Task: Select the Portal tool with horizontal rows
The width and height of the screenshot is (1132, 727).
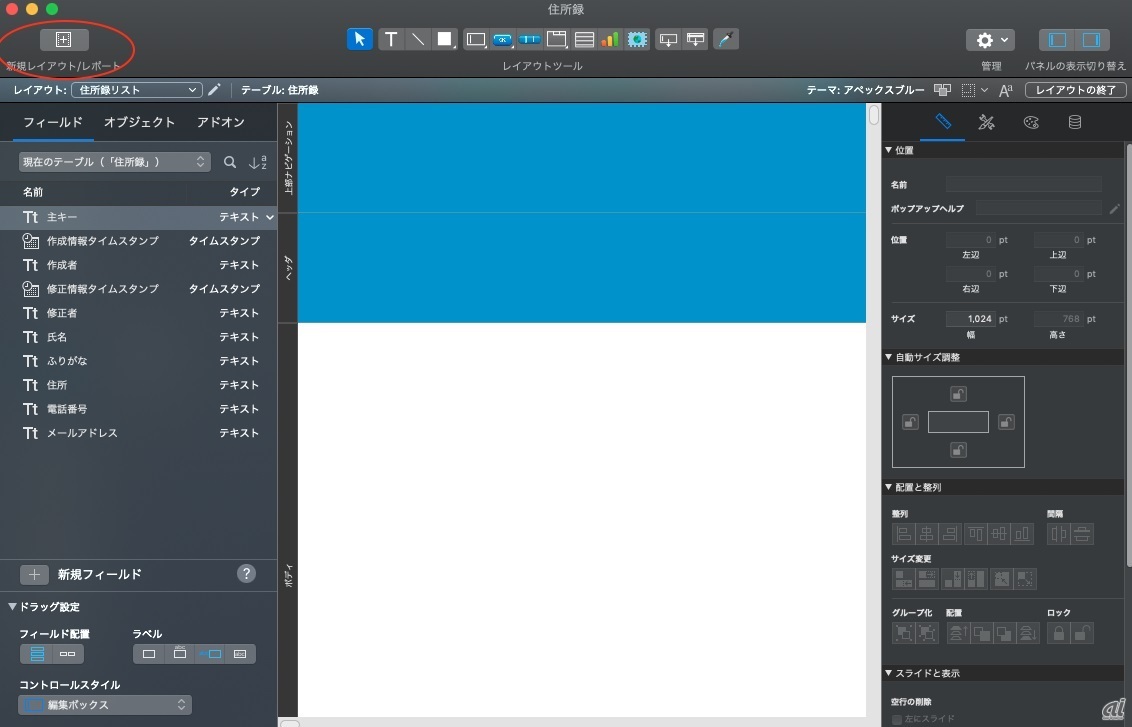Action: point(584,39)
